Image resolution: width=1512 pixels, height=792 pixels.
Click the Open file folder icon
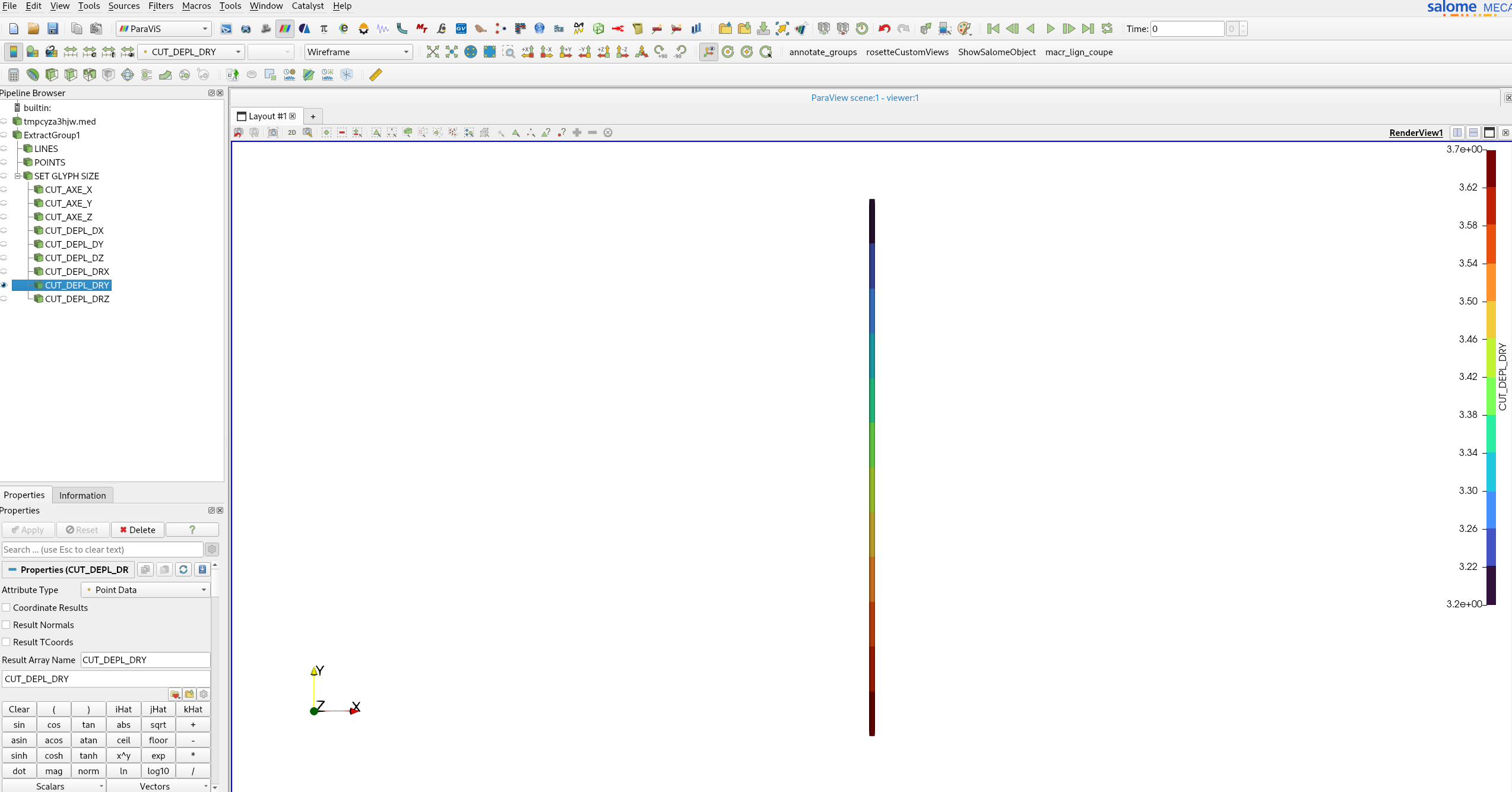coord(33,28)
